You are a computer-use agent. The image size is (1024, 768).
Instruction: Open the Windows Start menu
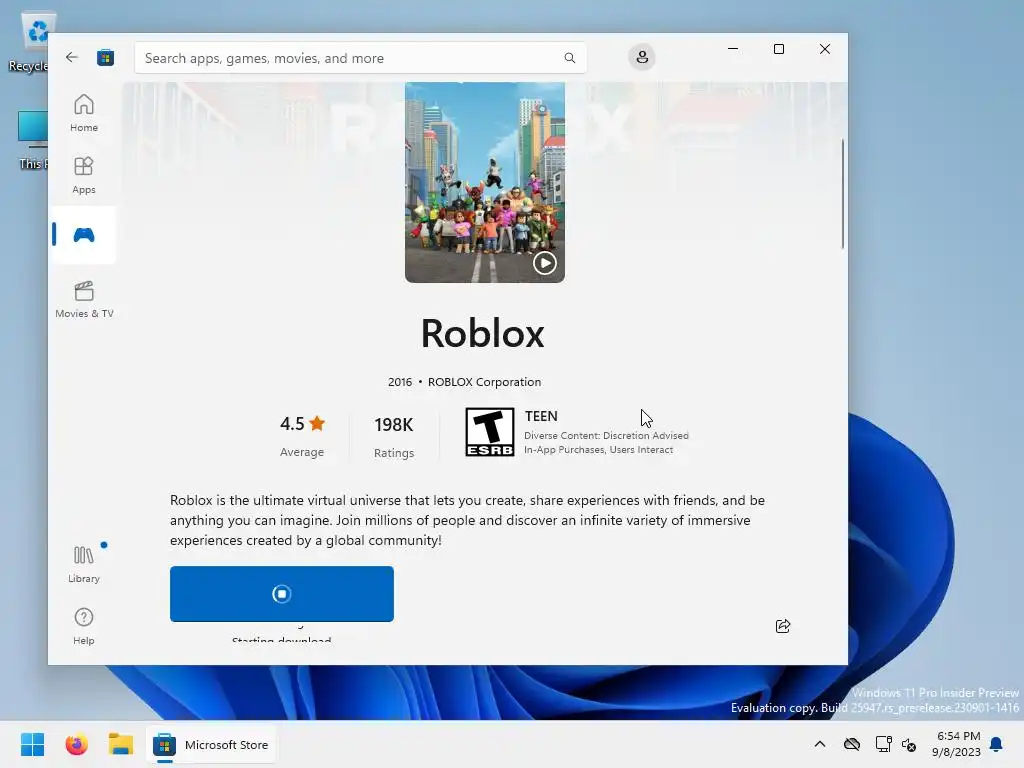tap(32, 744)
